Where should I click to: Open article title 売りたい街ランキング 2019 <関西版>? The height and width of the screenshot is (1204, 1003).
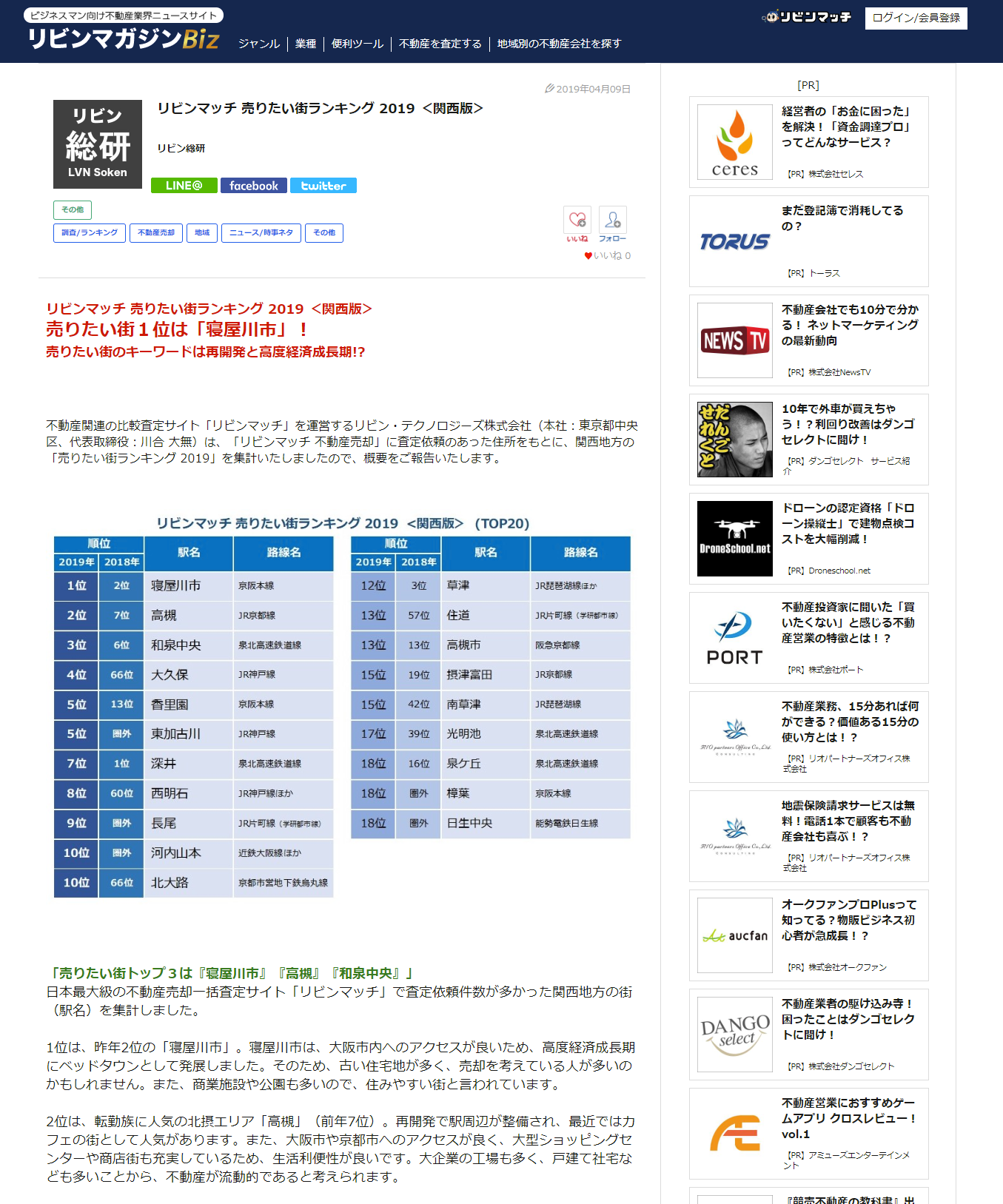click(x=320, y=109)
